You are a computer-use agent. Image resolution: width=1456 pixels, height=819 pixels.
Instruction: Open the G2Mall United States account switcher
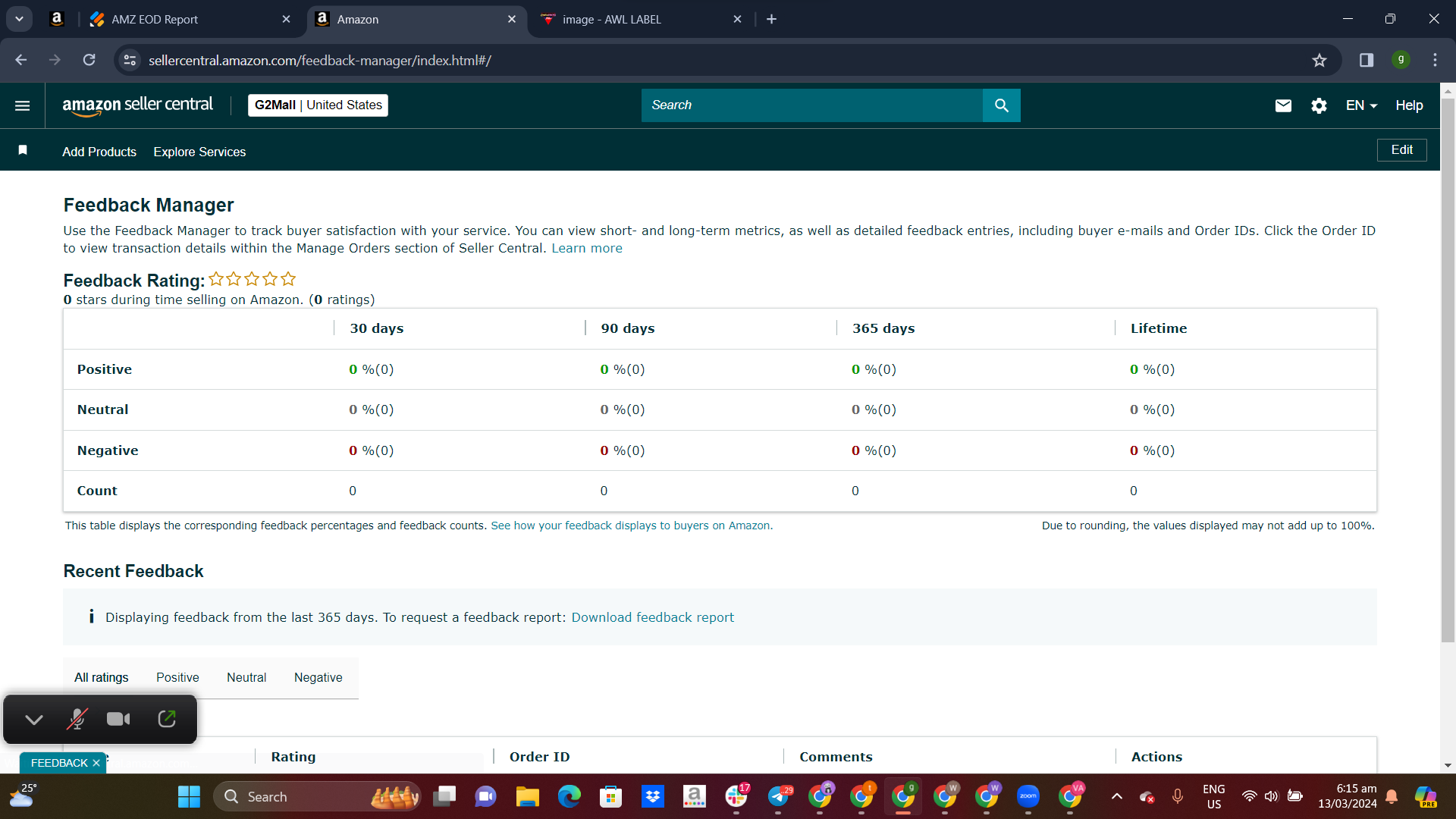pyautogui.click(x=318, y=105)
